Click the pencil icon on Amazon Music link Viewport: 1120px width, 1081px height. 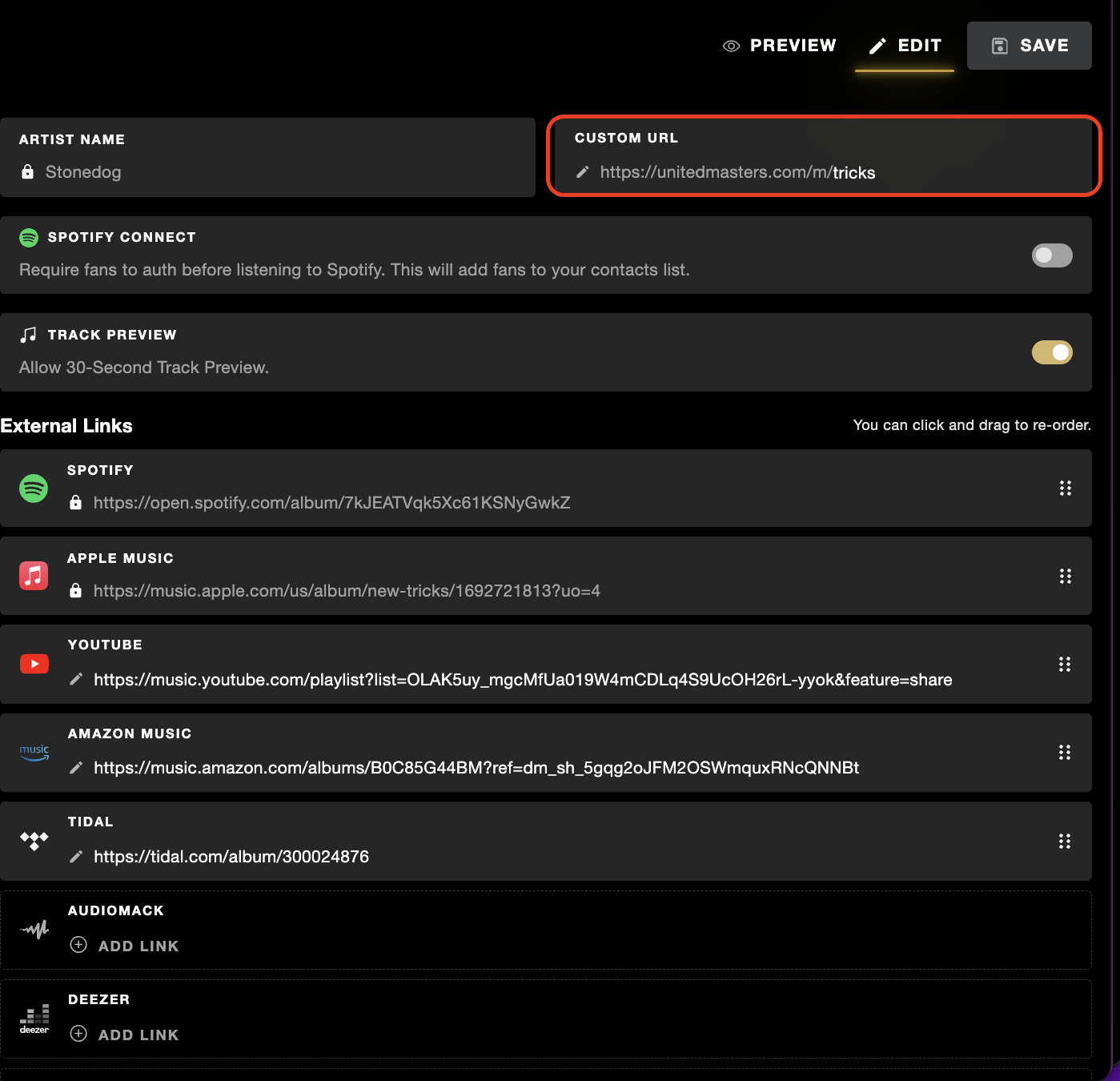76,768
